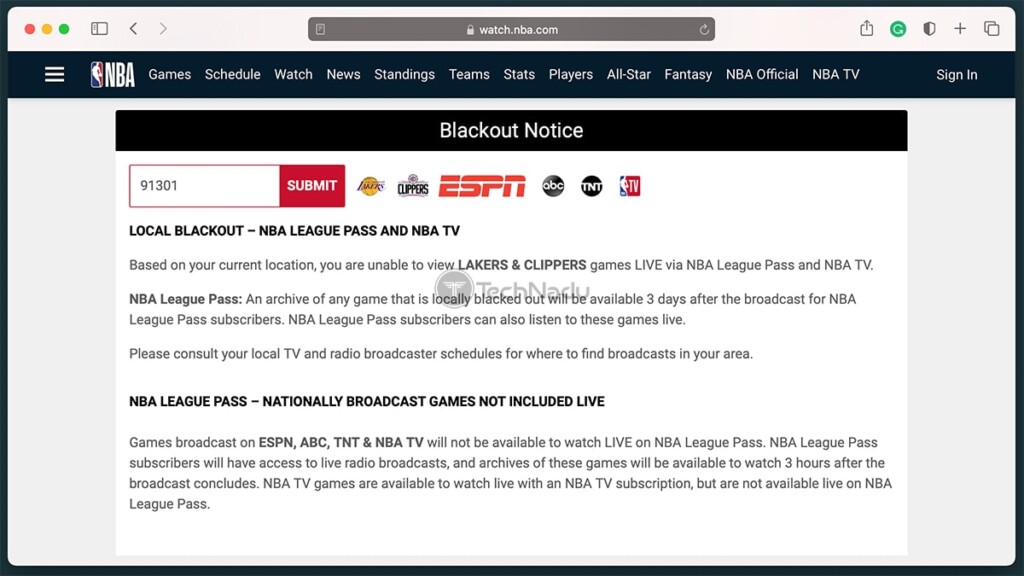Minimize the Safari window

tap(46, 29)
